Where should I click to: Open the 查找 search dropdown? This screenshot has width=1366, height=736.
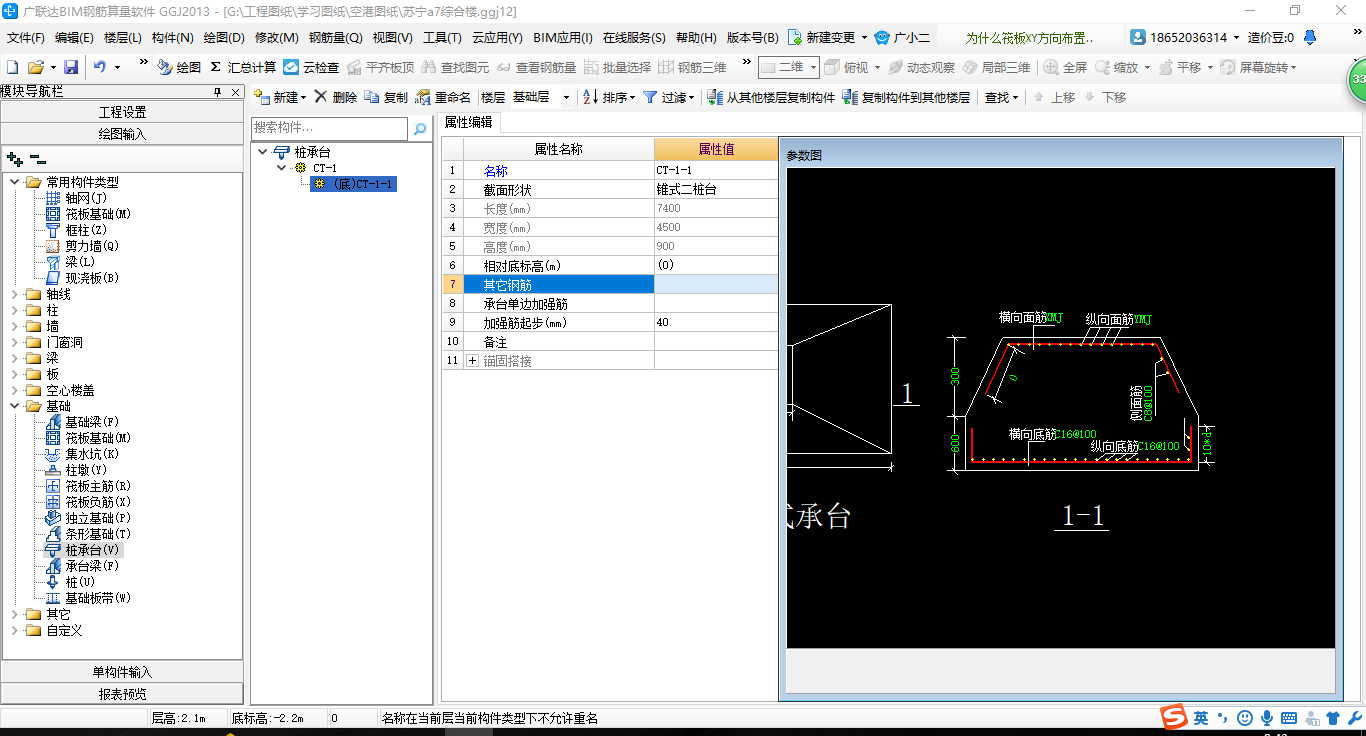click(1001, 97)
